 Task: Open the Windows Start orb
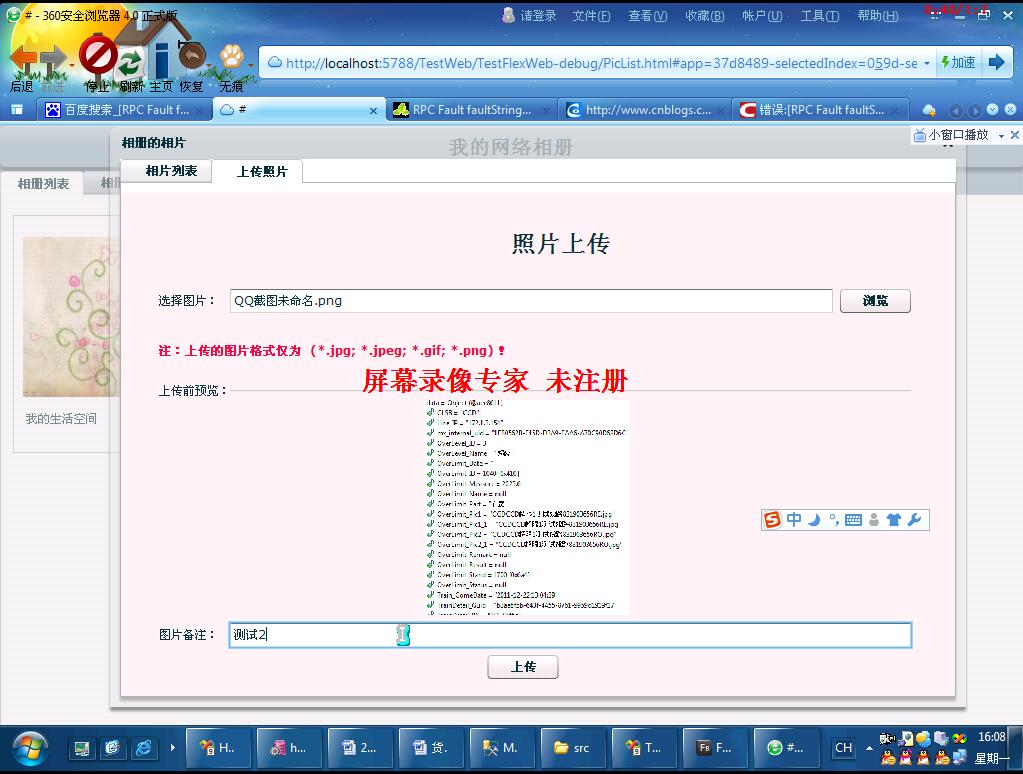(x=30, y=749)
